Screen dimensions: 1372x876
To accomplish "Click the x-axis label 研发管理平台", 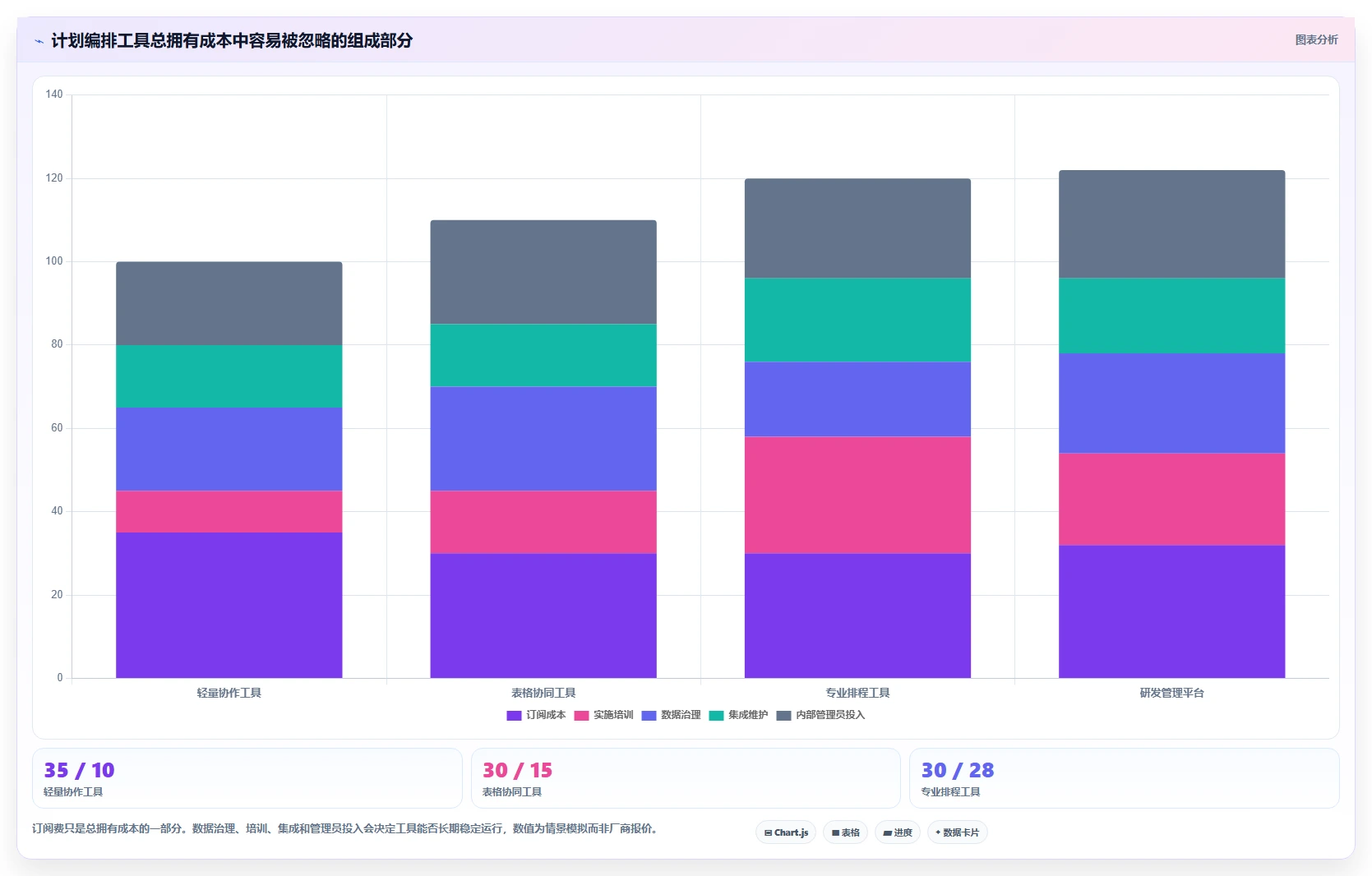I will (x=1171, y=693).
